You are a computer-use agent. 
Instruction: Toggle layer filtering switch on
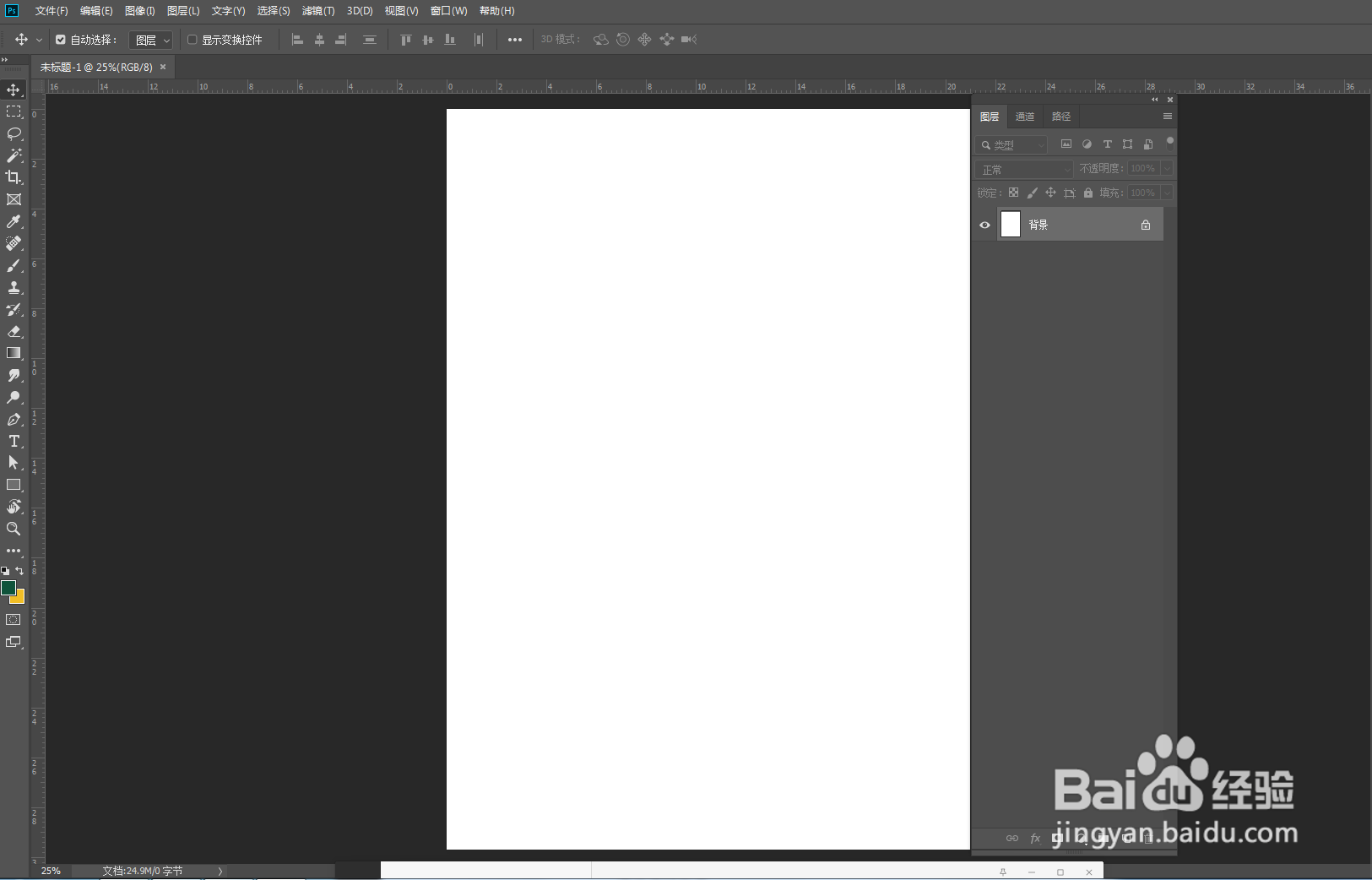coord(1169,144)
